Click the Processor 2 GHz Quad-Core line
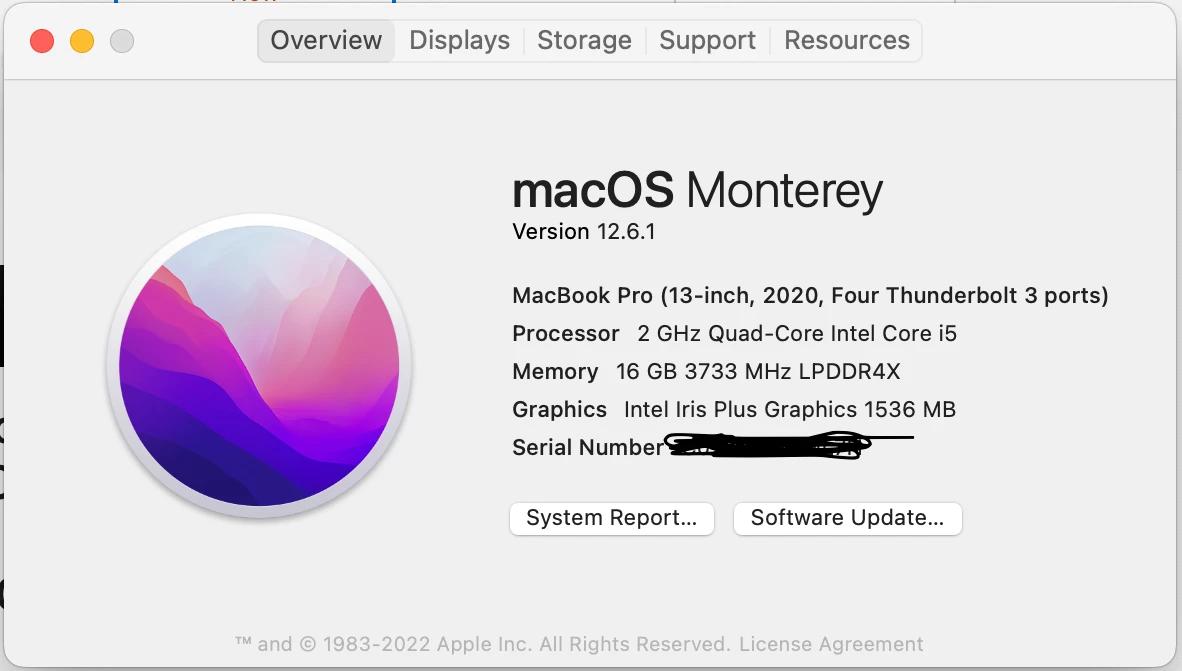1182x671 pixels. click(734, 333)
